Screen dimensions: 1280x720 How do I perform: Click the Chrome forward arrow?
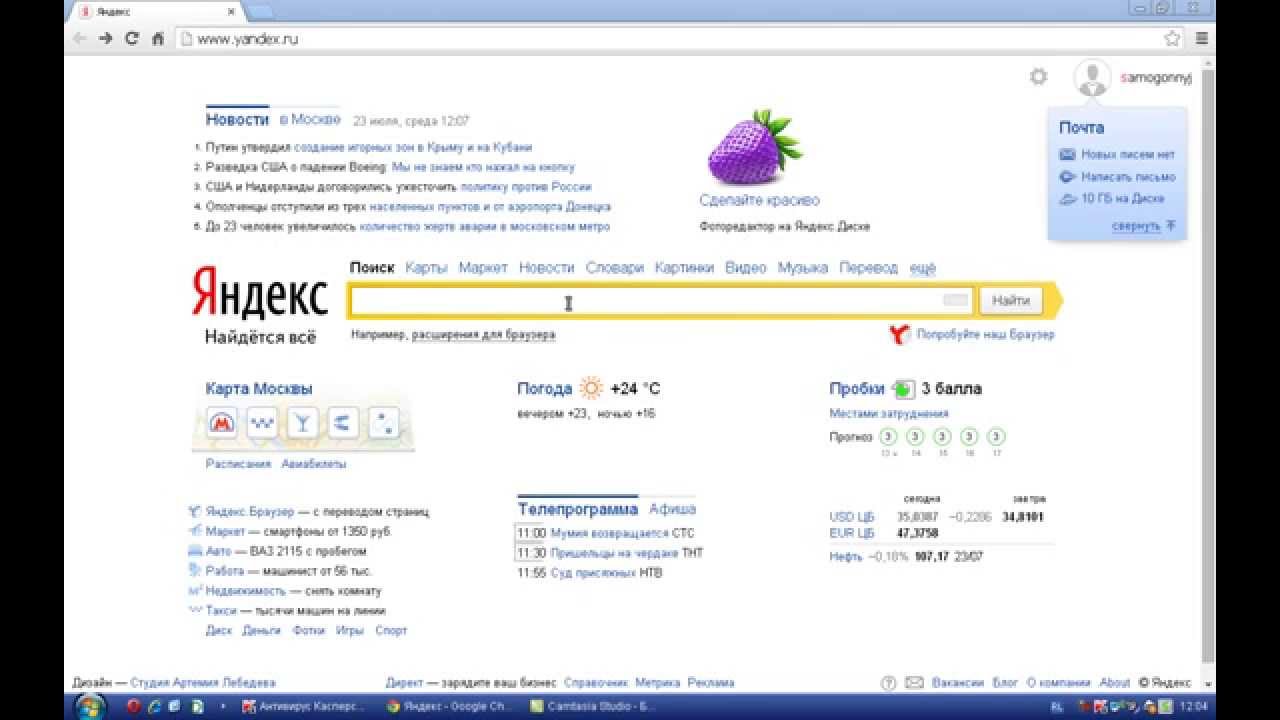[106, 39]
